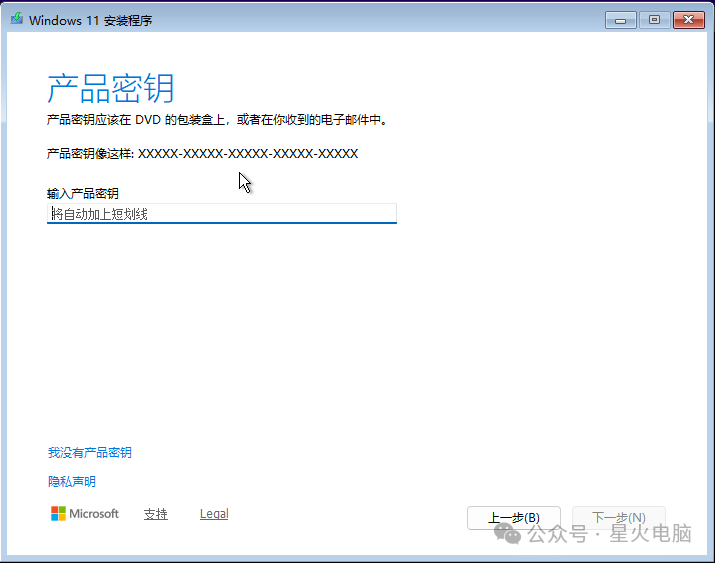Open the 隐私声明 privacy statement link
This screenshot has height=563, width=715.
(x=72, y=481)
